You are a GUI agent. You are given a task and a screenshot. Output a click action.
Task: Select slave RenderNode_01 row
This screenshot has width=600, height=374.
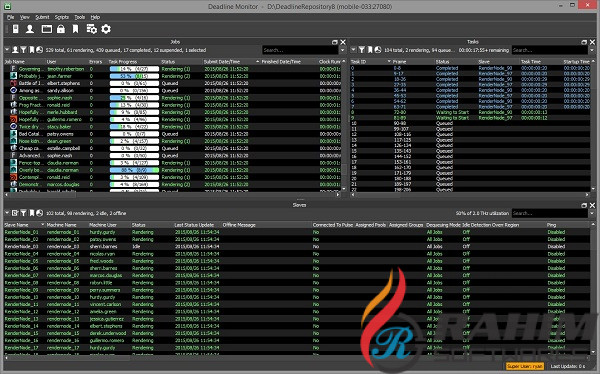click(x=297, y=232)
